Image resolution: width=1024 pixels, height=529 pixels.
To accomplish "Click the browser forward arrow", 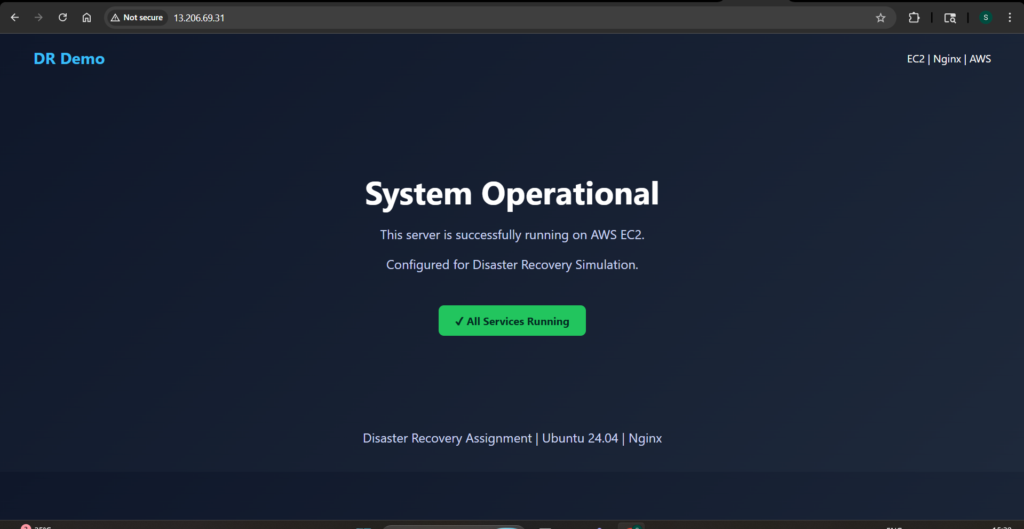I will 39,17.
